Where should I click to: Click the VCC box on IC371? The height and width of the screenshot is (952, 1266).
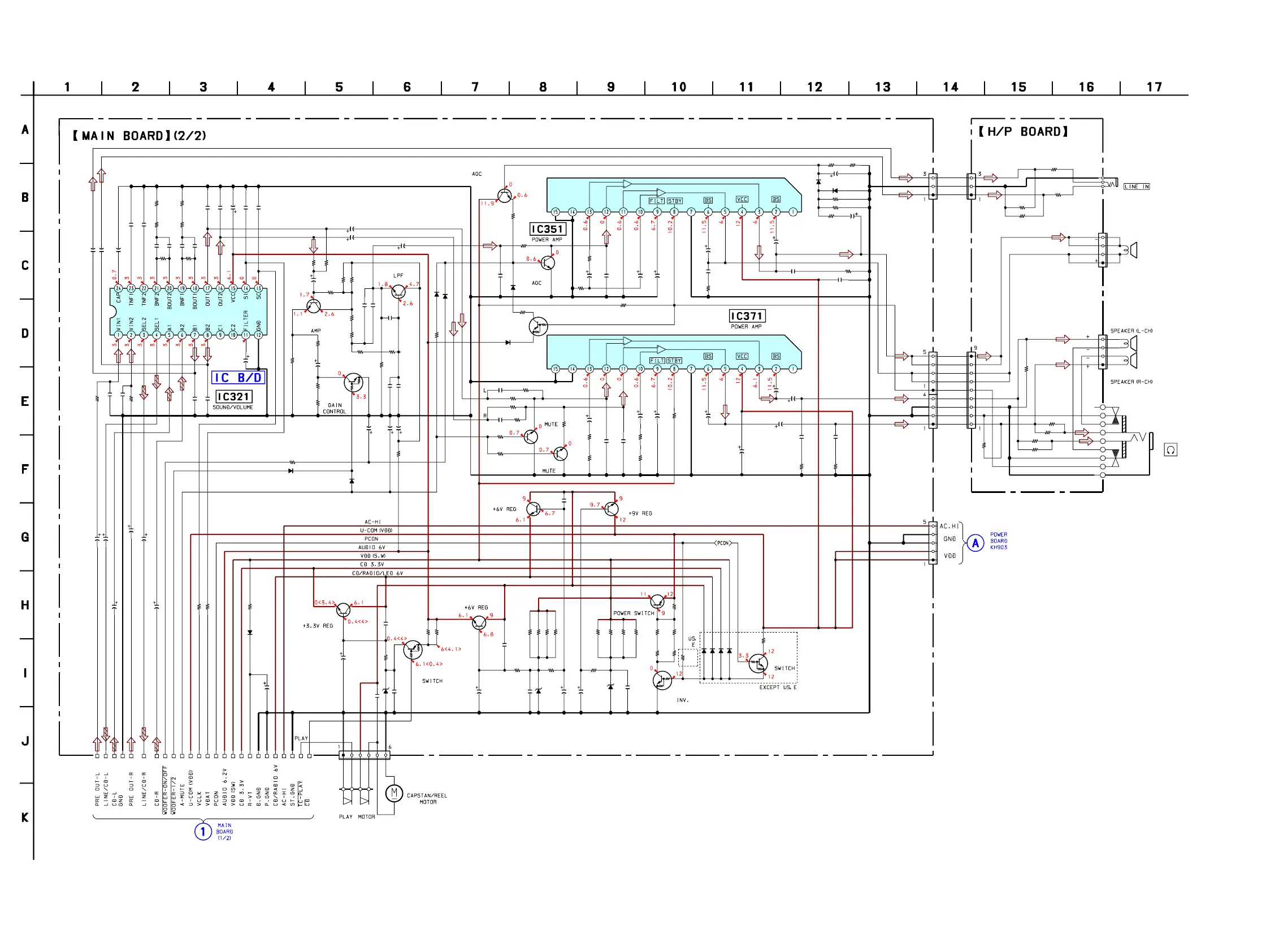(x=742, y=356)
